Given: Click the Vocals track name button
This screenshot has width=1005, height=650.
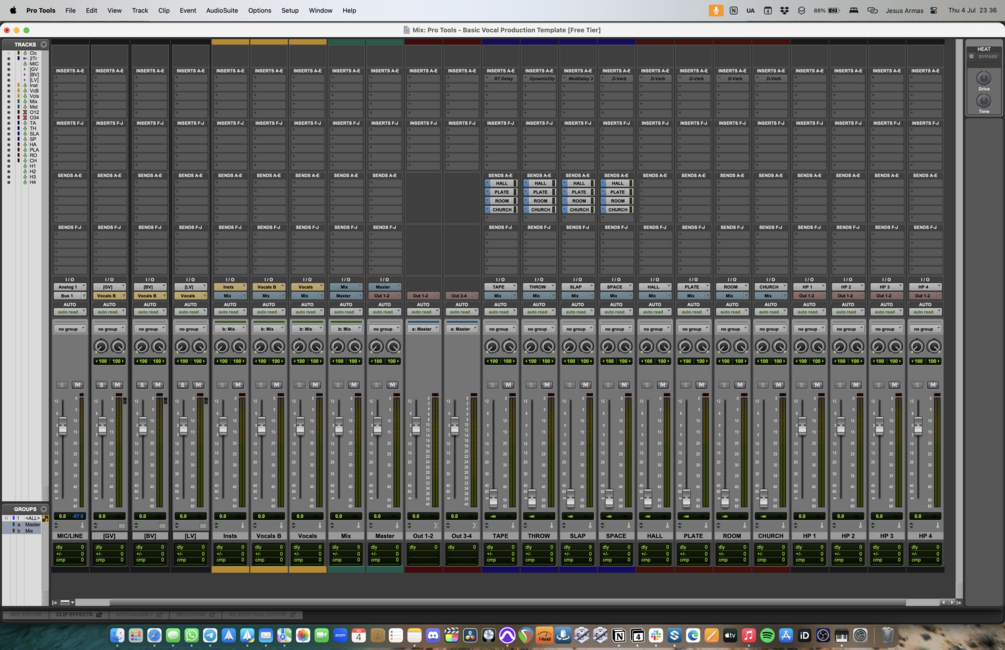Looking at the screenshot, I should tap(307, 536).
